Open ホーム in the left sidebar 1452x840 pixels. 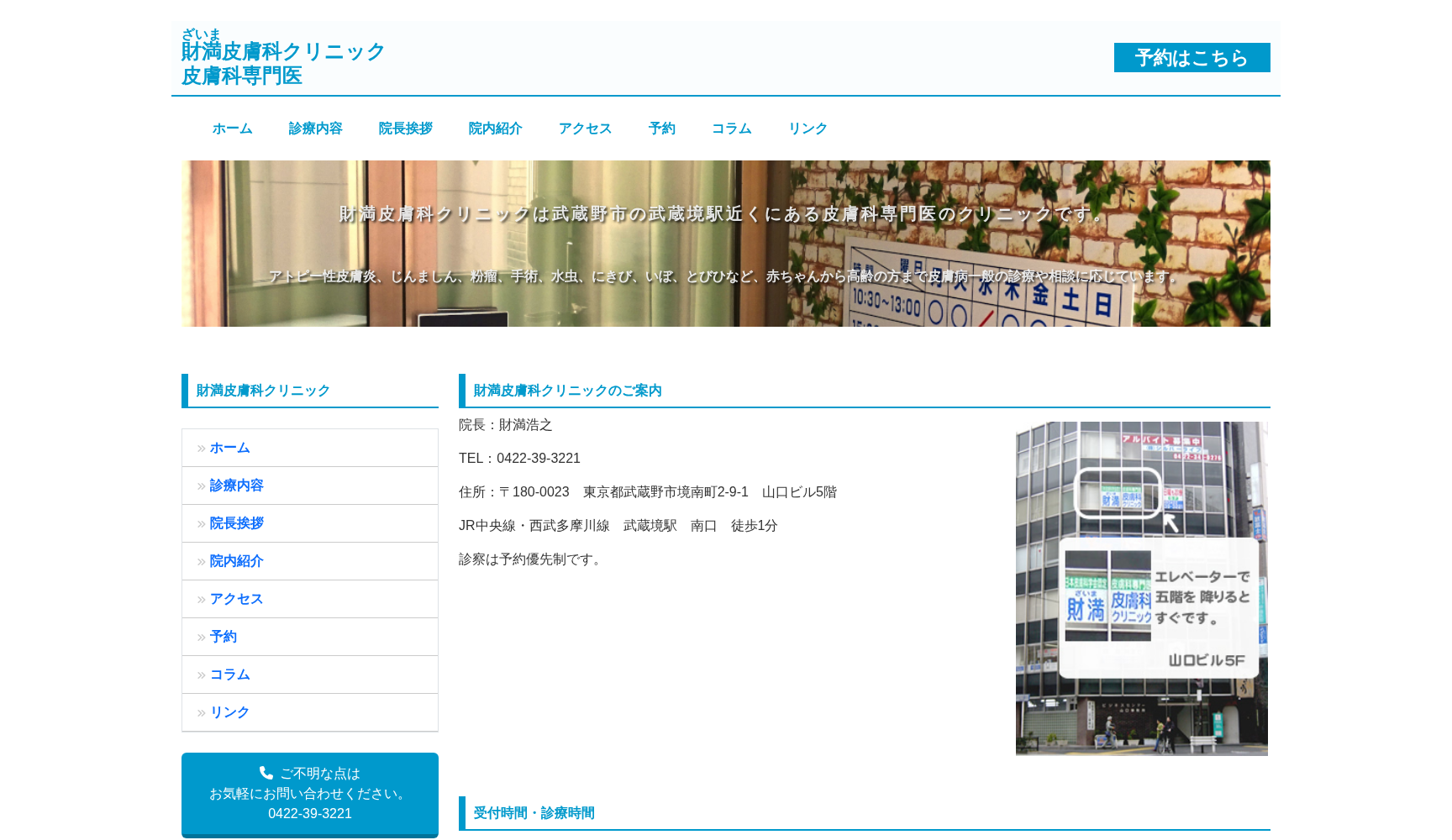[229, 448]
